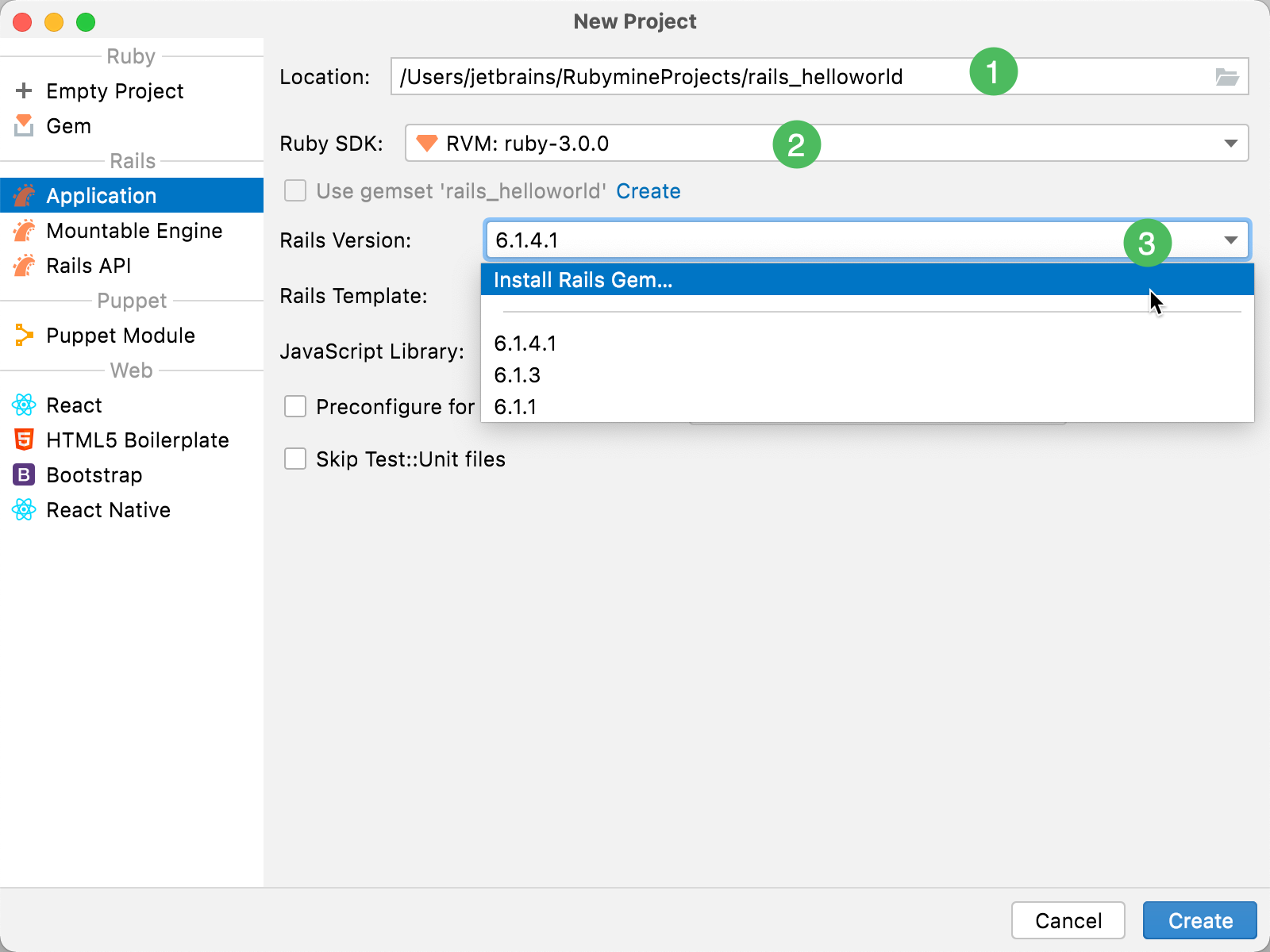The height and width of the screenshot is (952, 1270).
Task: Select version 6.1.3 from list
Action: coord(868,375)
